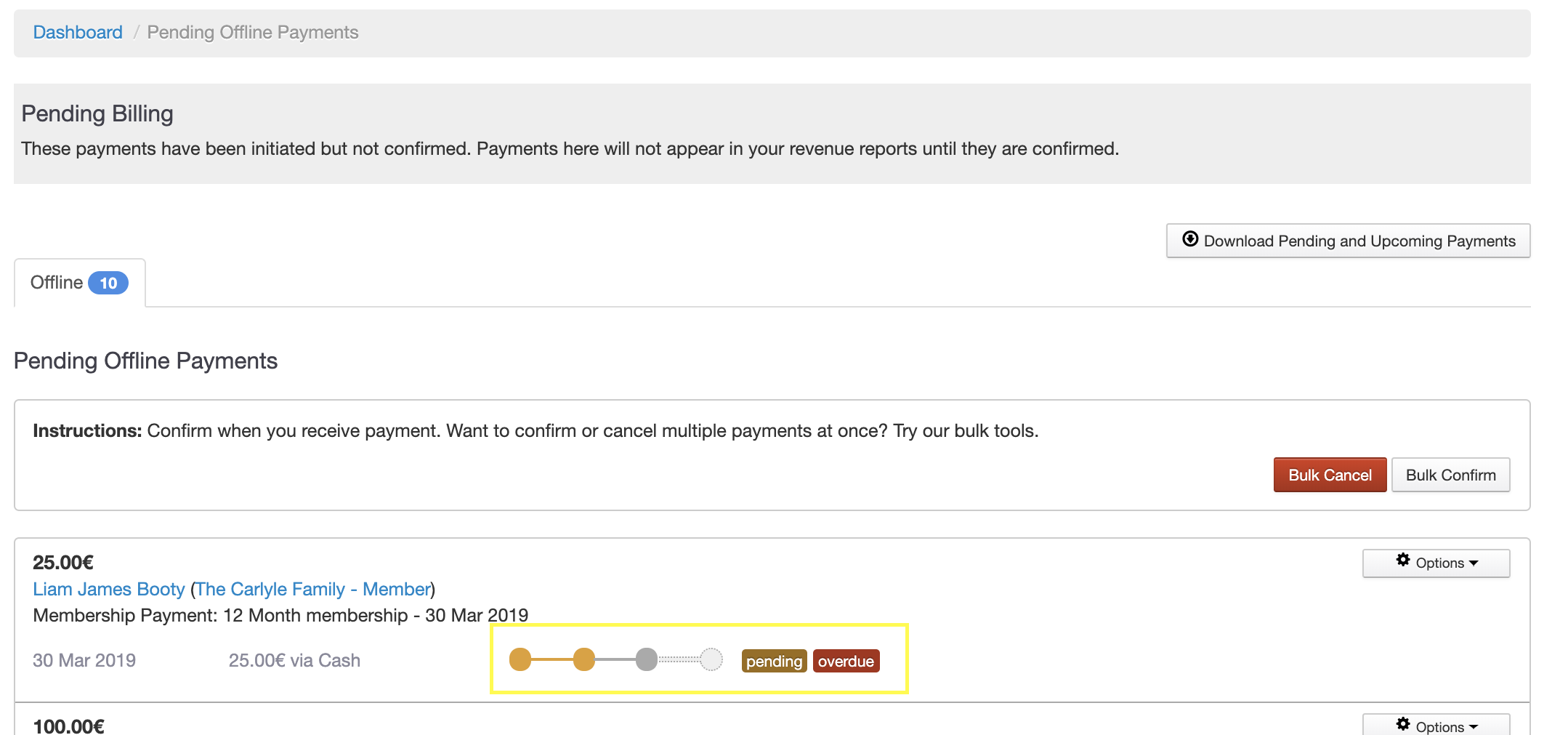Viewport: 1568px width, 735px height.
Task: Open Liam James Booty's profile link
Action: (x=109, y=589)
